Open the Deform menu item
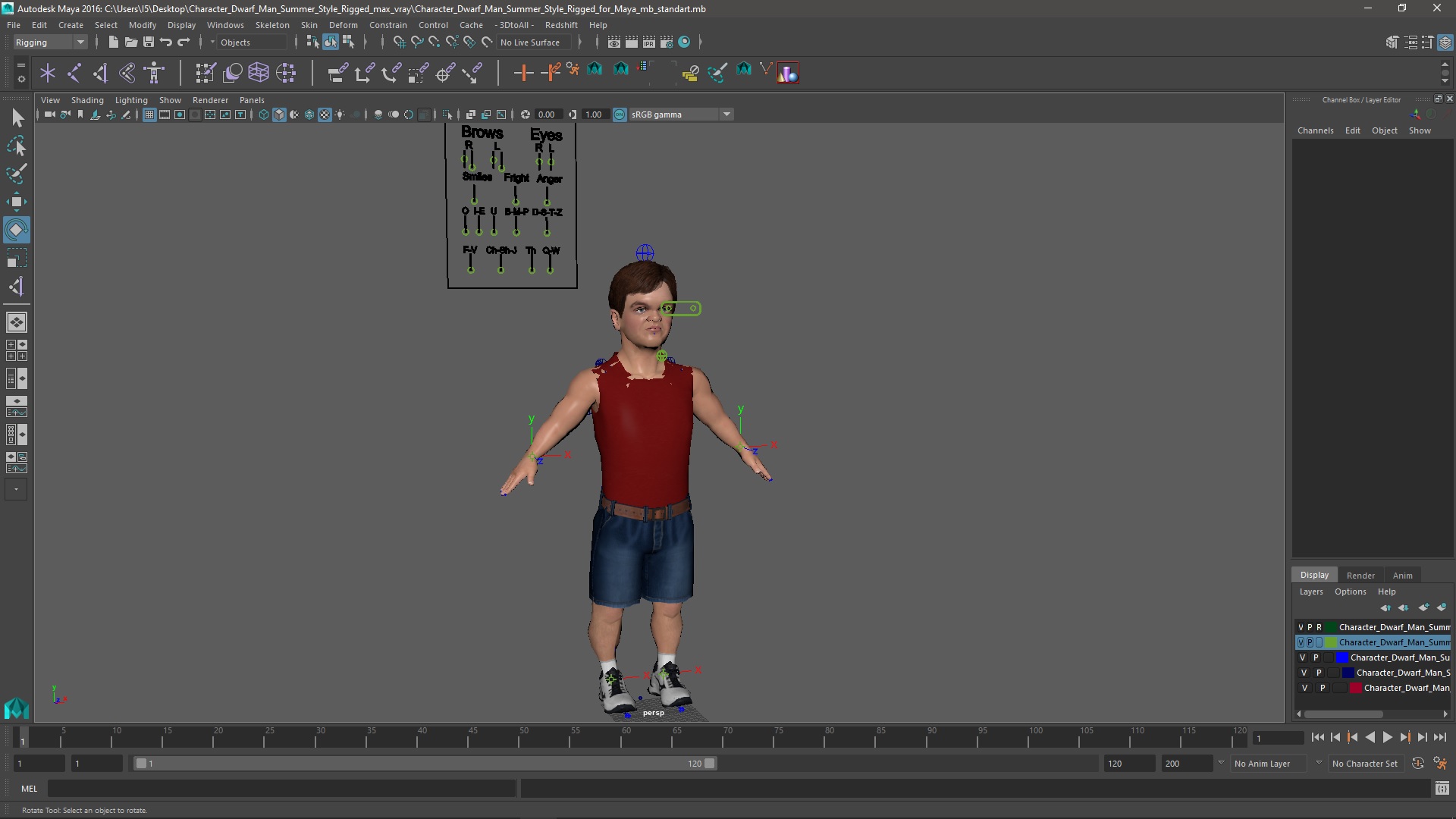Viewport: 1456px width, 819px height. coord(342,24)
